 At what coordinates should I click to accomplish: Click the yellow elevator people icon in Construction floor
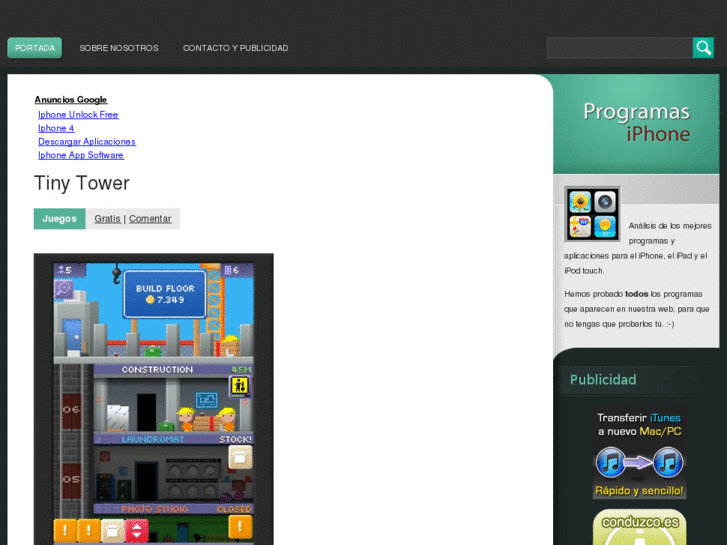pos(240,386)
